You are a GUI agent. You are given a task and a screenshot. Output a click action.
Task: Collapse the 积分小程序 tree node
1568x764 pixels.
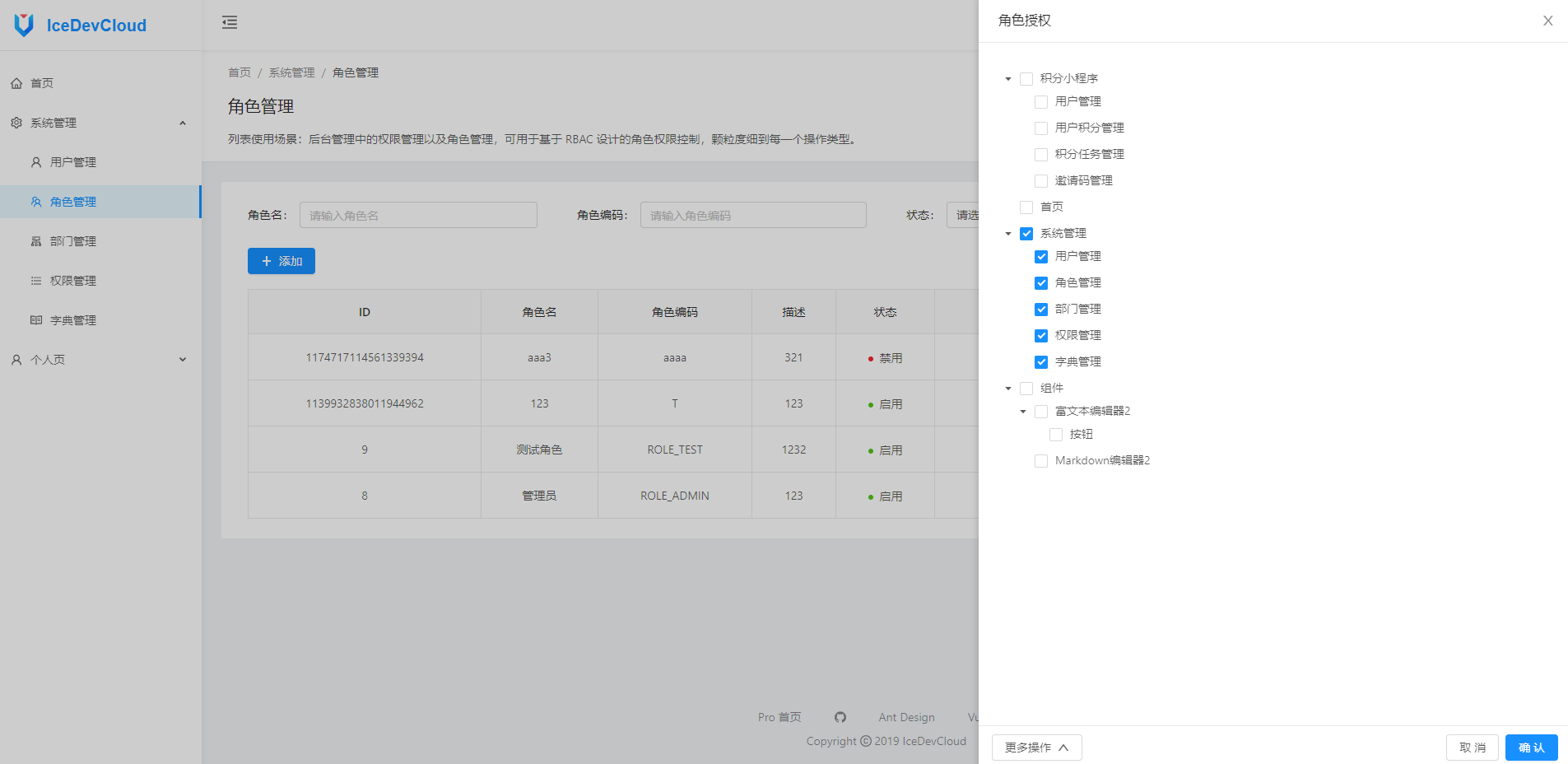point(1008,79)
